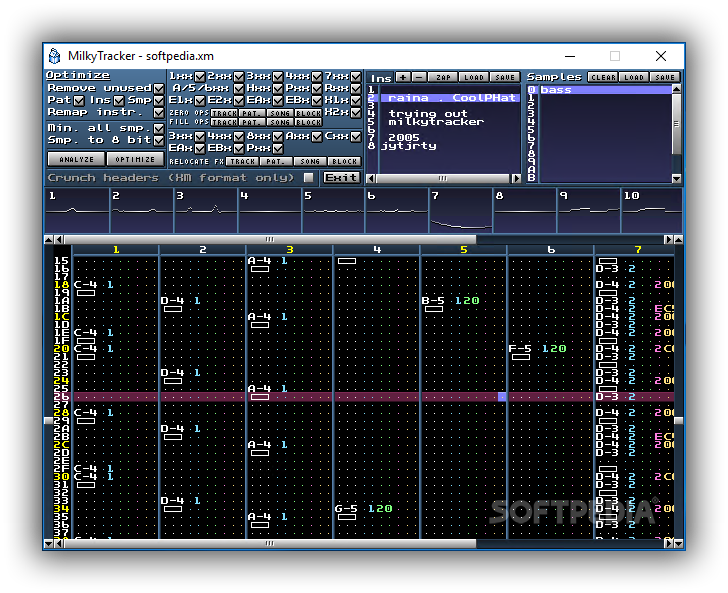This screenshot has width=728, height=593.
Task: Click the samples list down scroll arrow
Action: (x=676, y=178)
